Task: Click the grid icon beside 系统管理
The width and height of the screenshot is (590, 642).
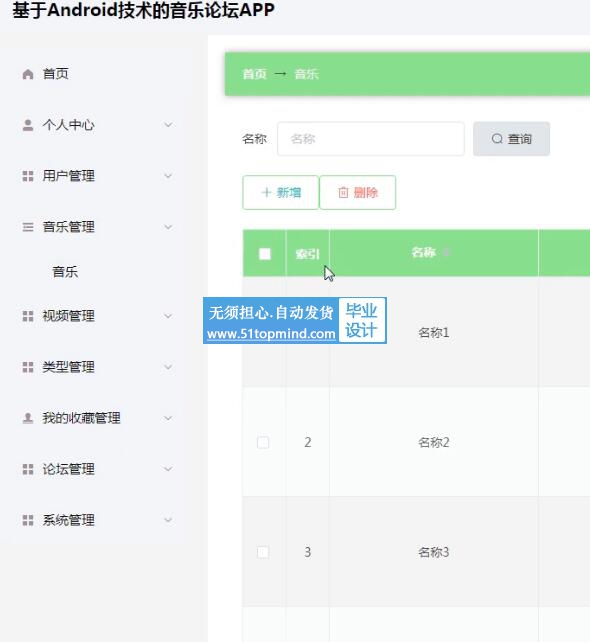Action: coord(28,520)
